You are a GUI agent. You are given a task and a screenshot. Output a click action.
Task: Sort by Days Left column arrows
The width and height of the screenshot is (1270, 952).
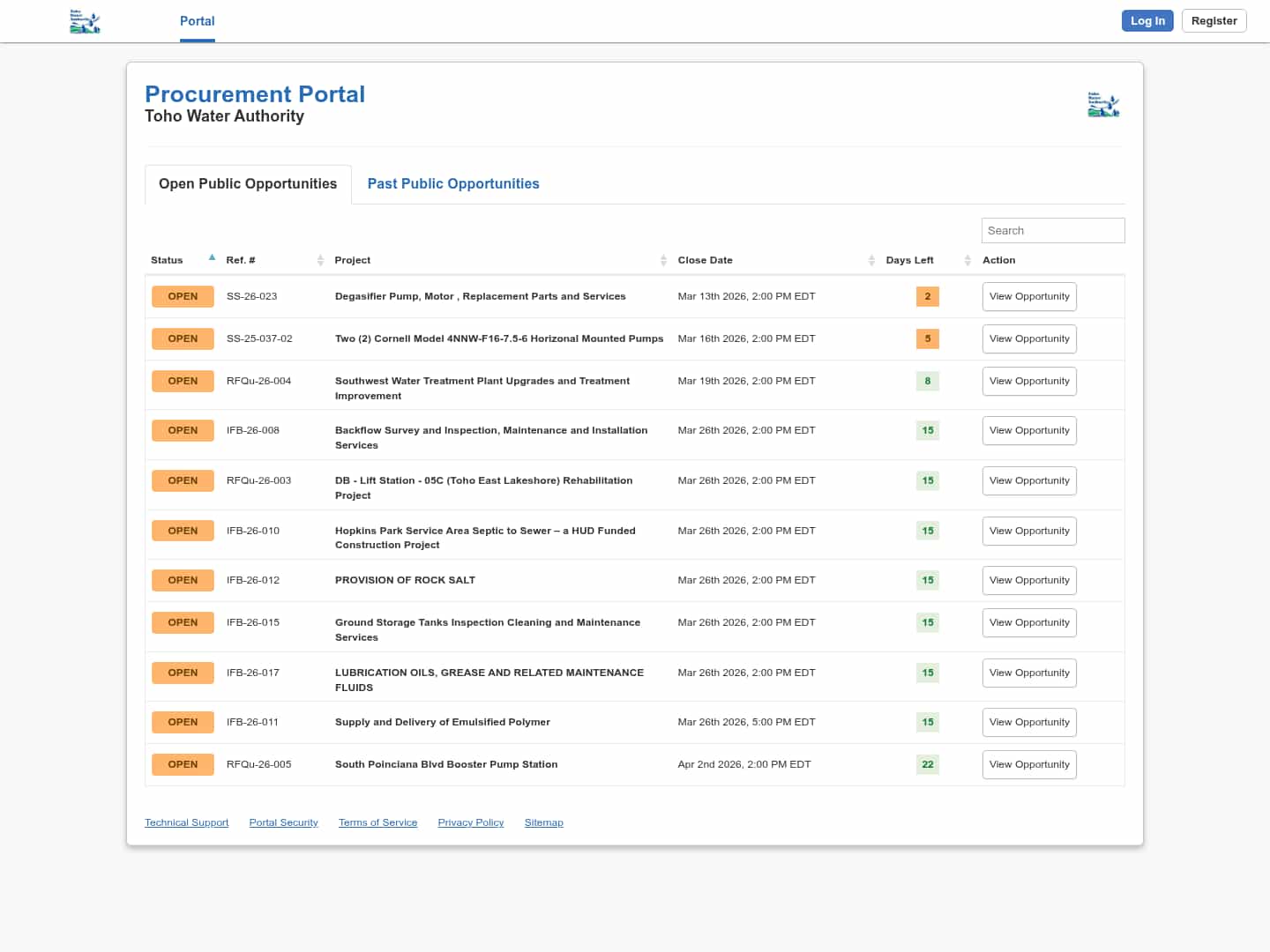[x=967, y=260]
